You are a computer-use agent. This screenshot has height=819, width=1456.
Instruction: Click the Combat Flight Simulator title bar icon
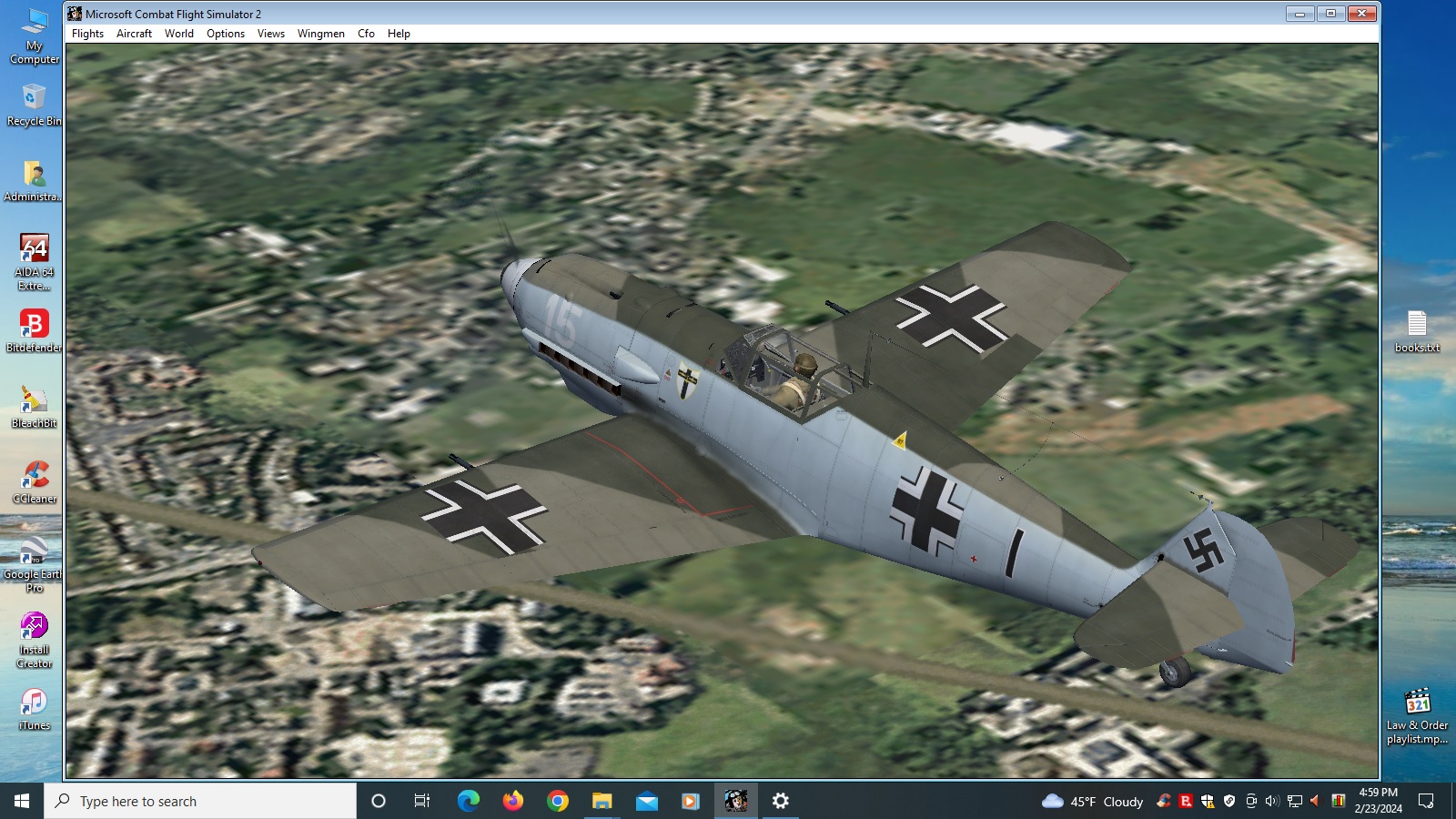(75, 14)
